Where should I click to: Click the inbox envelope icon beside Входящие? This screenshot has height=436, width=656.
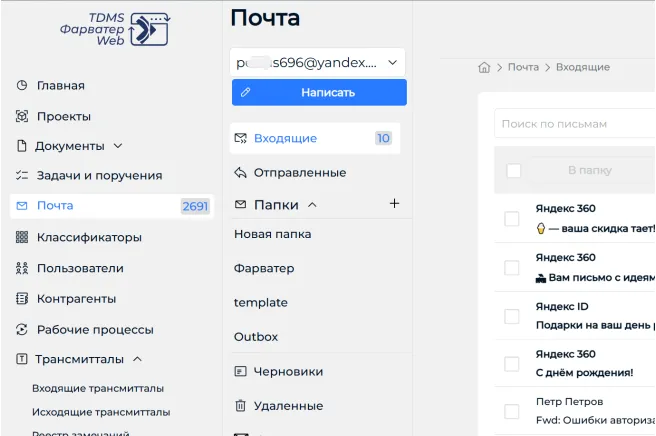tap(241, 138)
